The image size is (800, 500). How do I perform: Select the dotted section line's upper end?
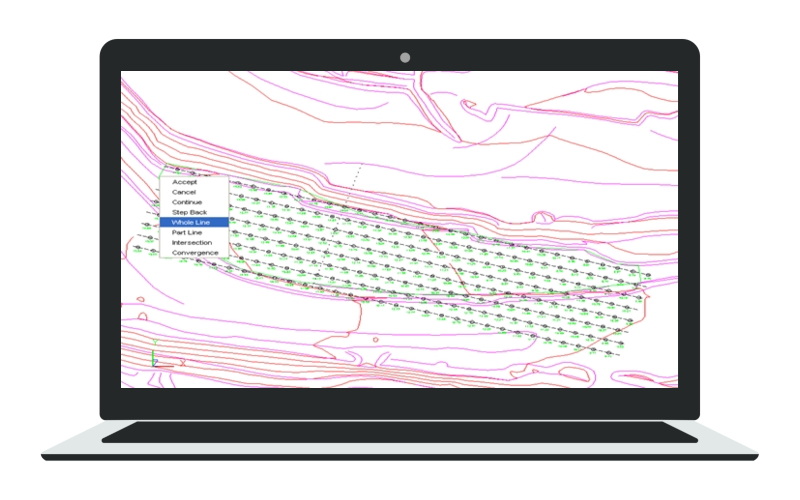[x=361, y=165]
